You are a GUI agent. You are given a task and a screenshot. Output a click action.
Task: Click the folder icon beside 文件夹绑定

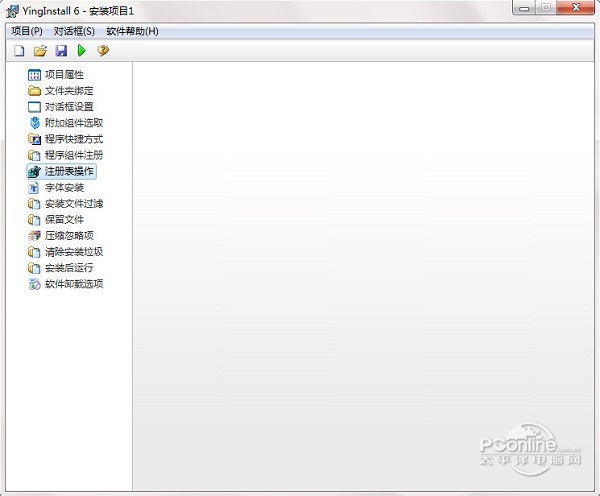pos(34,91)
